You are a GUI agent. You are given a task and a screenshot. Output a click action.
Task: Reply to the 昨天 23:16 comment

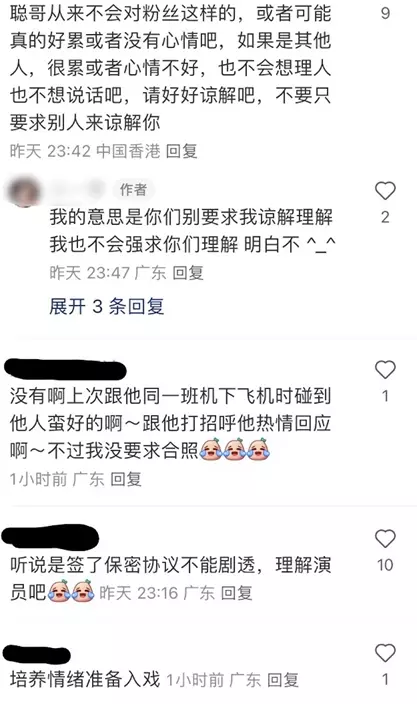click(236, 593)
